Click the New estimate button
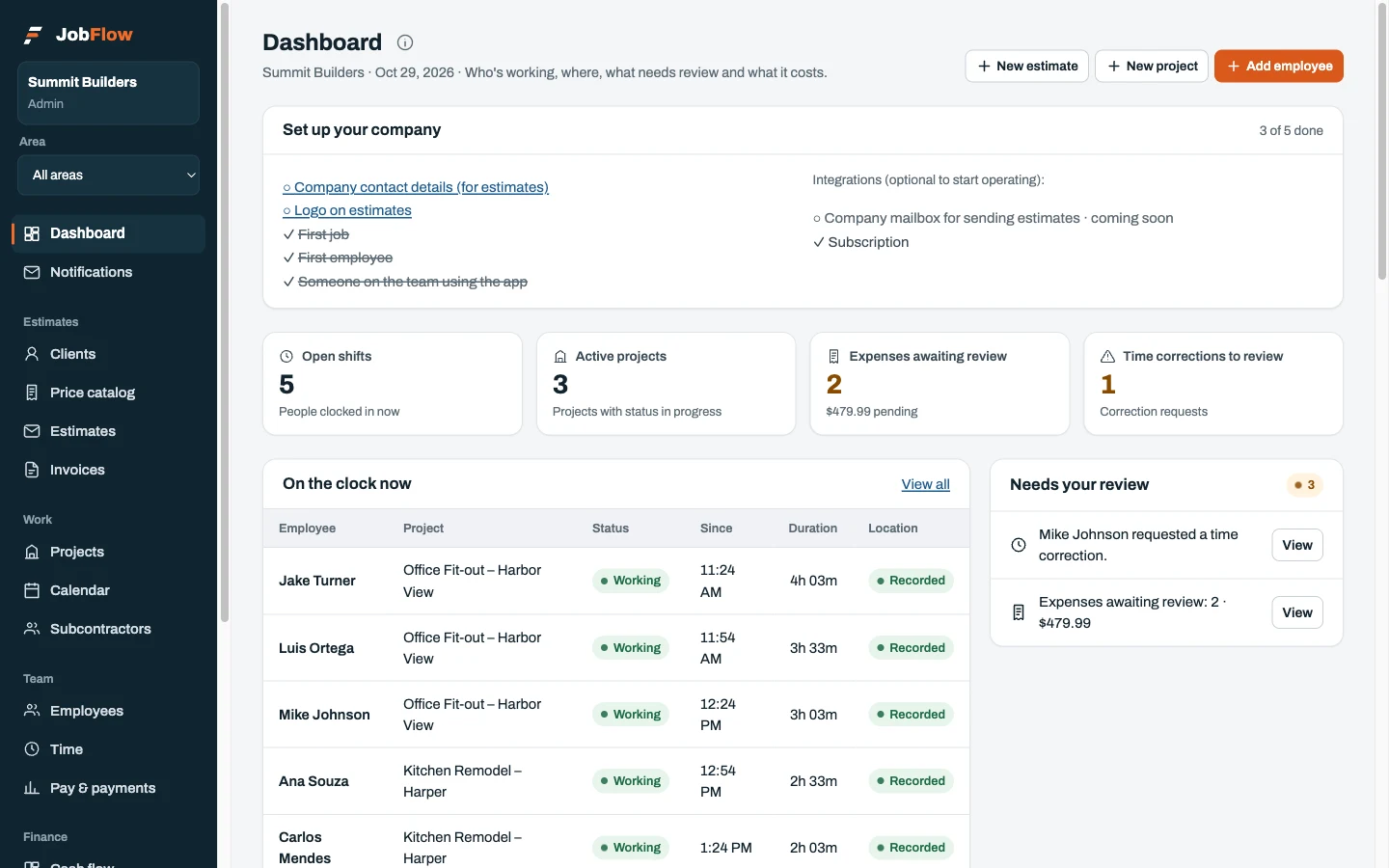The image size is (1389, 868). (x=1027, y=66)
